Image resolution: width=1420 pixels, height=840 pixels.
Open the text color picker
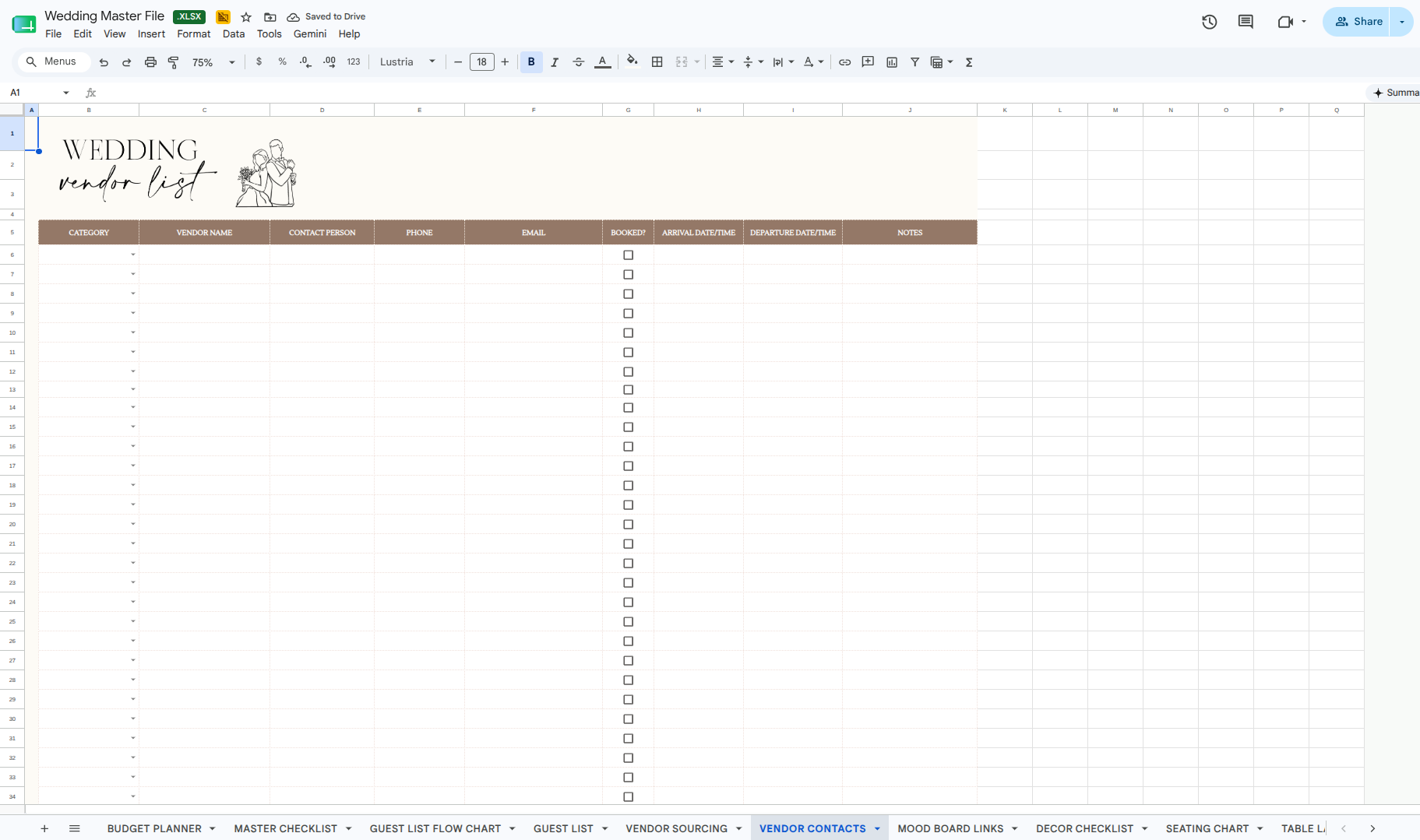(602, 62)
